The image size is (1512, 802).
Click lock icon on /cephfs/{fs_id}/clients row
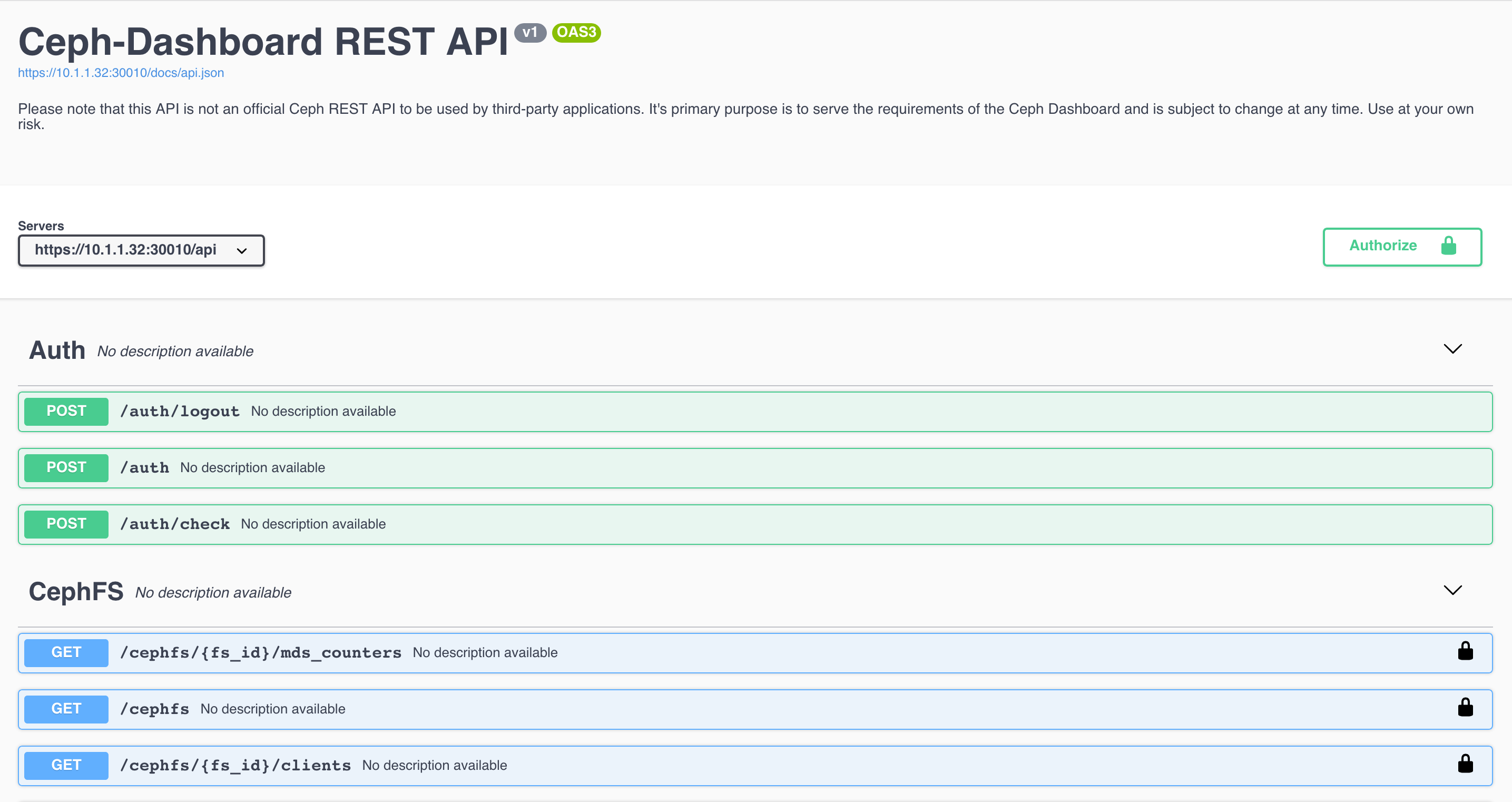pos(1465,764)
